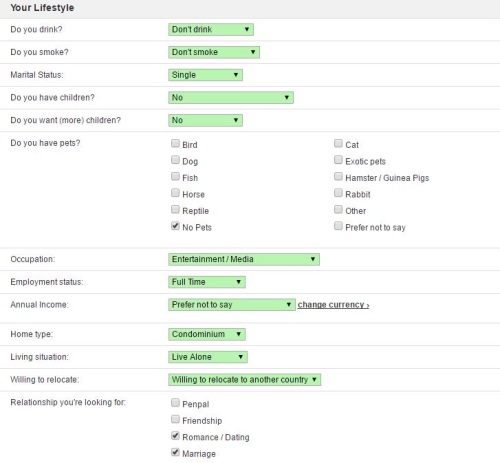Toggle the Romance / Dating checkbox
Viewport: 500px width, 463px height.
click(x=175, y=435)
